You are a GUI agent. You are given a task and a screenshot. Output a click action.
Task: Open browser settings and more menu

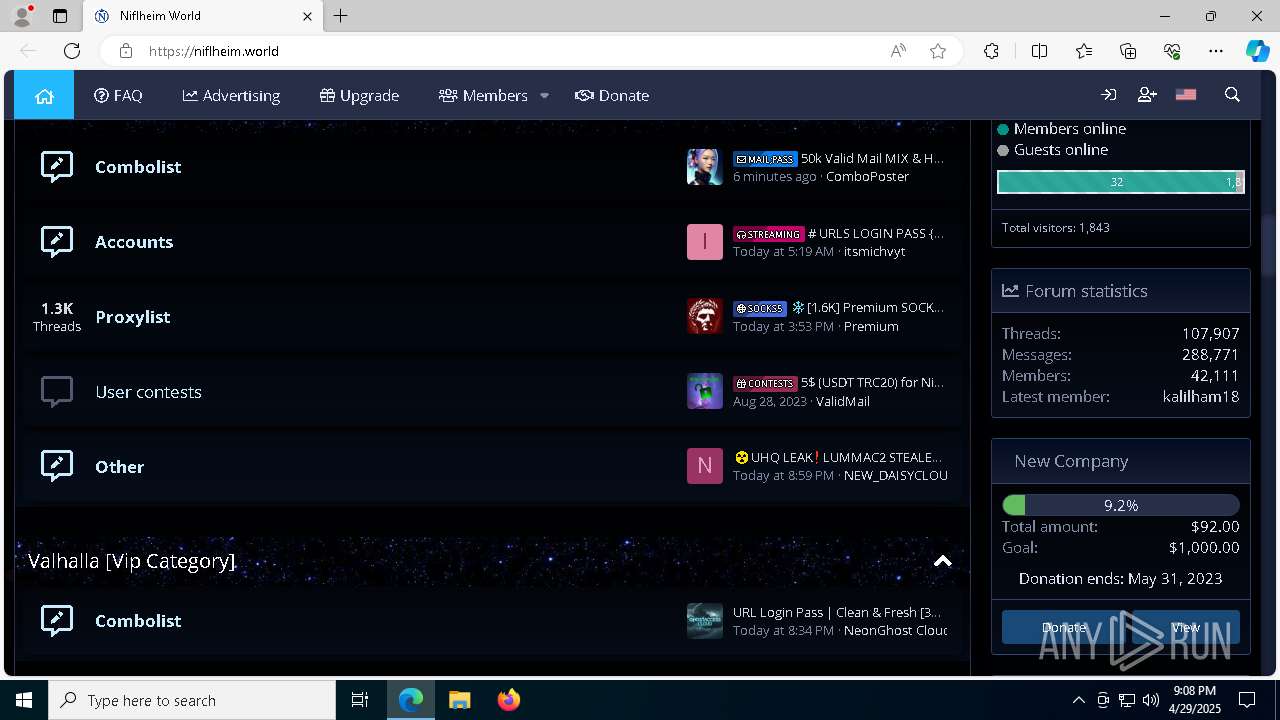(1216, 51)
